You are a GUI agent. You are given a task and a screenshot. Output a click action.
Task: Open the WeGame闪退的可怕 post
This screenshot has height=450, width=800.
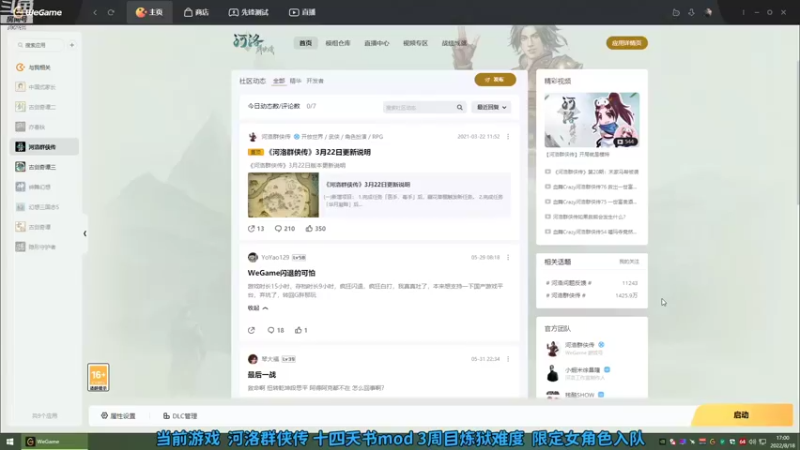[x=282, y=273]
